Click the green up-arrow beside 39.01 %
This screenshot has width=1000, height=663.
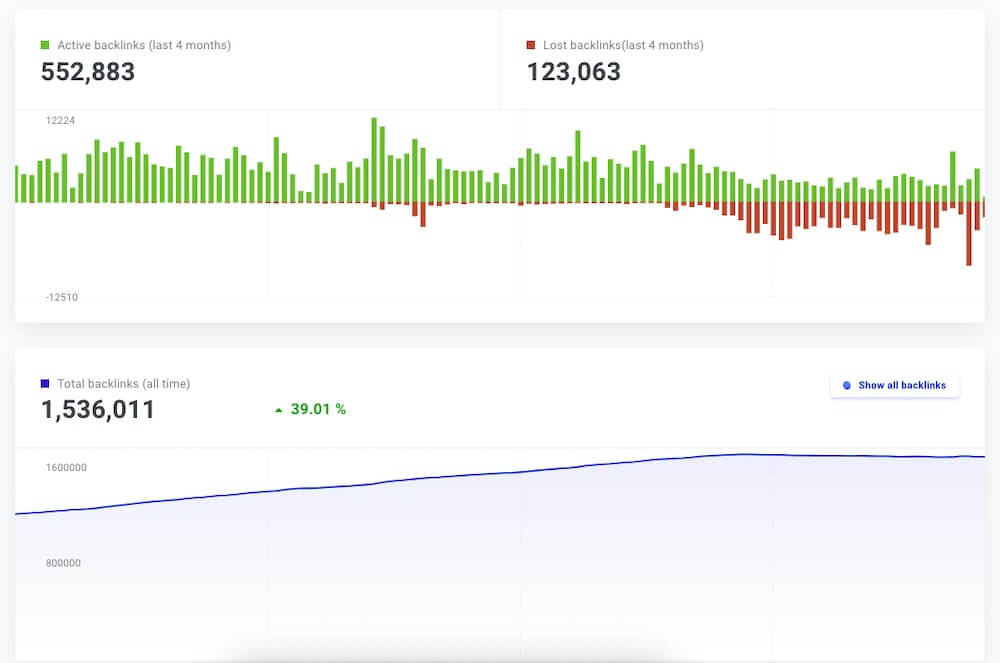pos(278,410)
